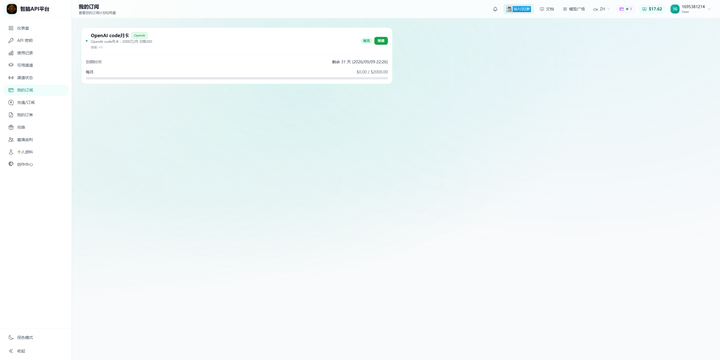Click the light green badge beside renew button
Viewport: 720px width, 360px height.
point(366,41)
